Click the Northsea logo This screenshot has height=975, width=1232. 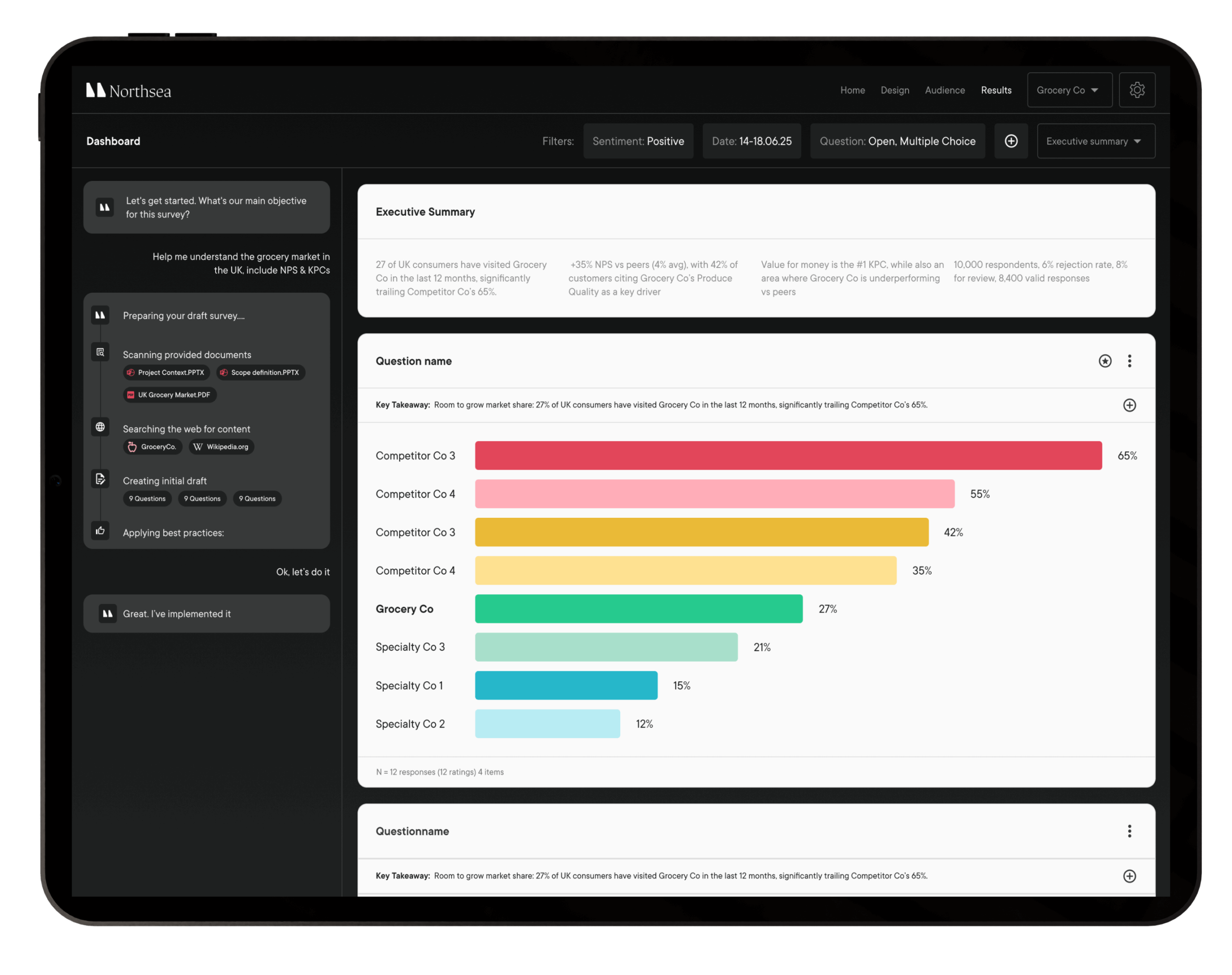point(128,91)
